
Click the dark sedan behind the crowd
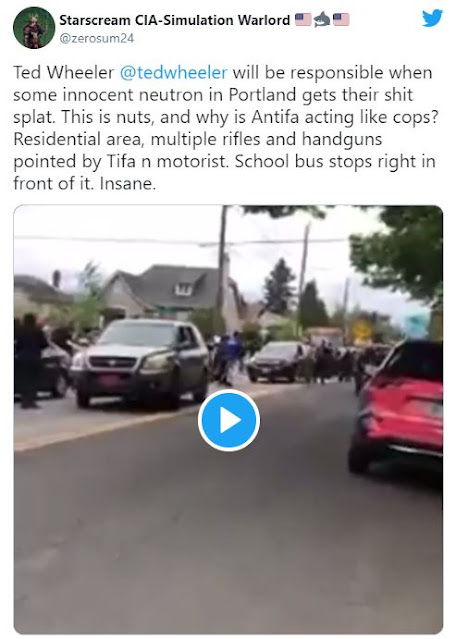pos(278,361)
